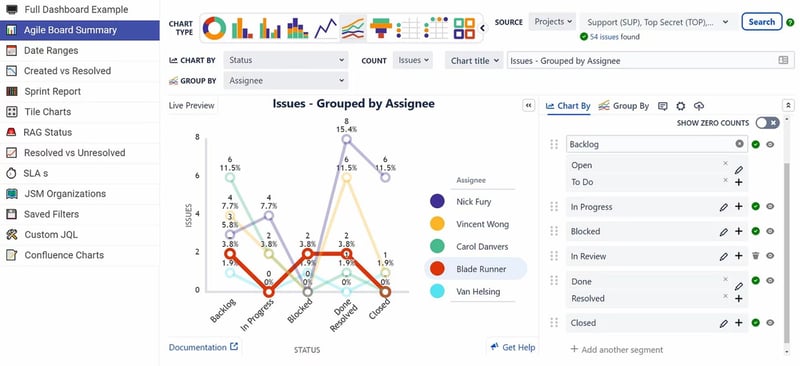Open the Projects source dropdown
This screenshot has width=800, height=366.
553,22
